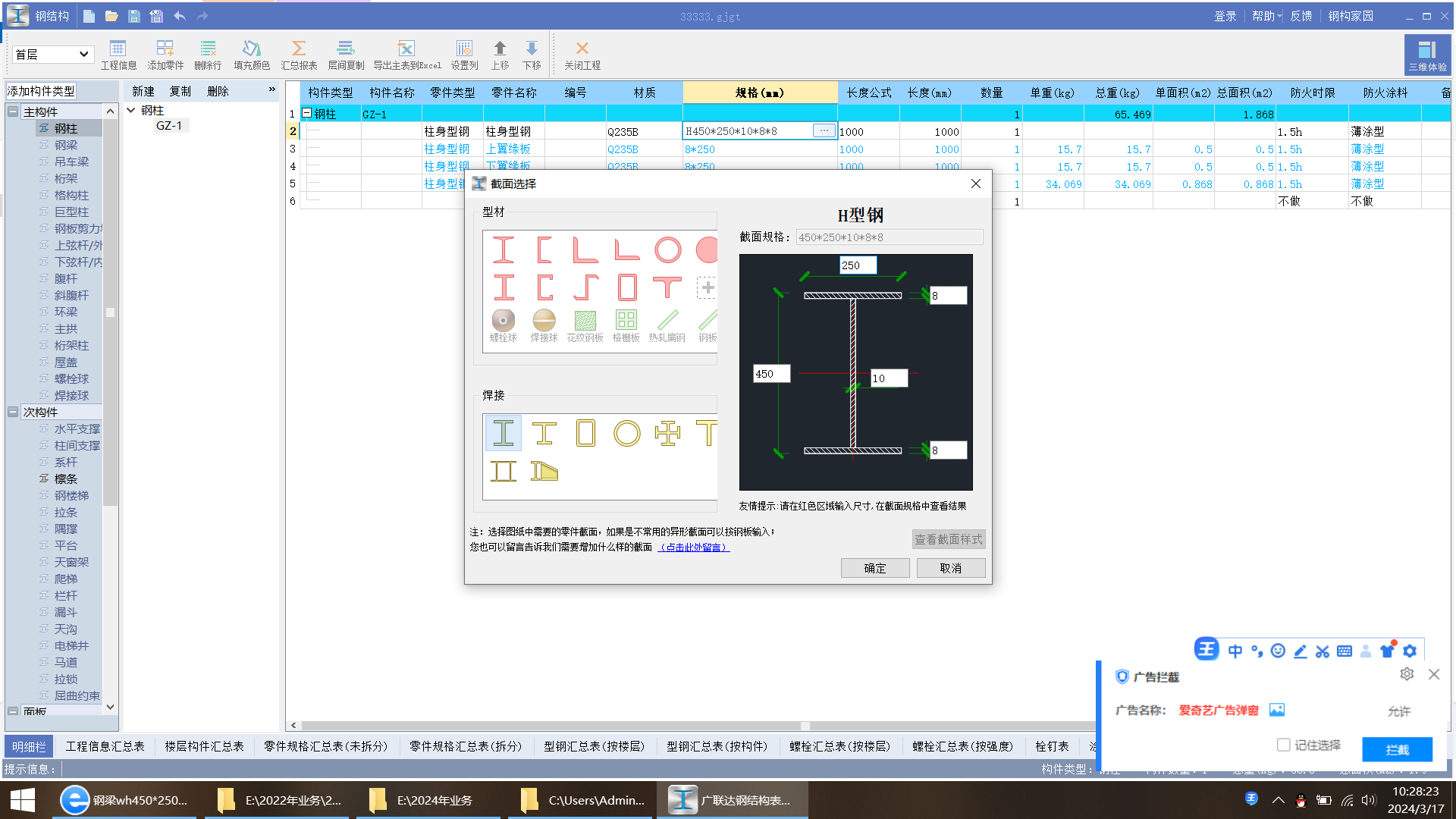Collapse the 钢柱 row minus box
The width and height of the screenshot is (1456, 819).
pos(307,113)
